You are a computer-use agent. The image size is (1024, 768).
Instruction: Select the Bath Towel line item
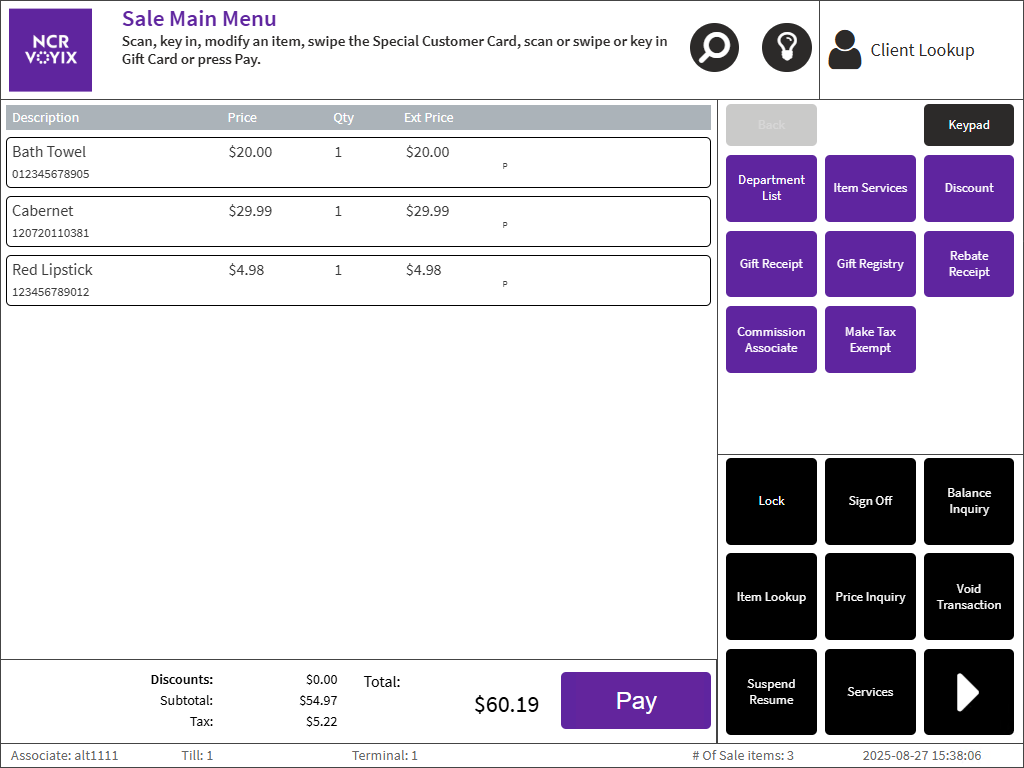[358, 162]
